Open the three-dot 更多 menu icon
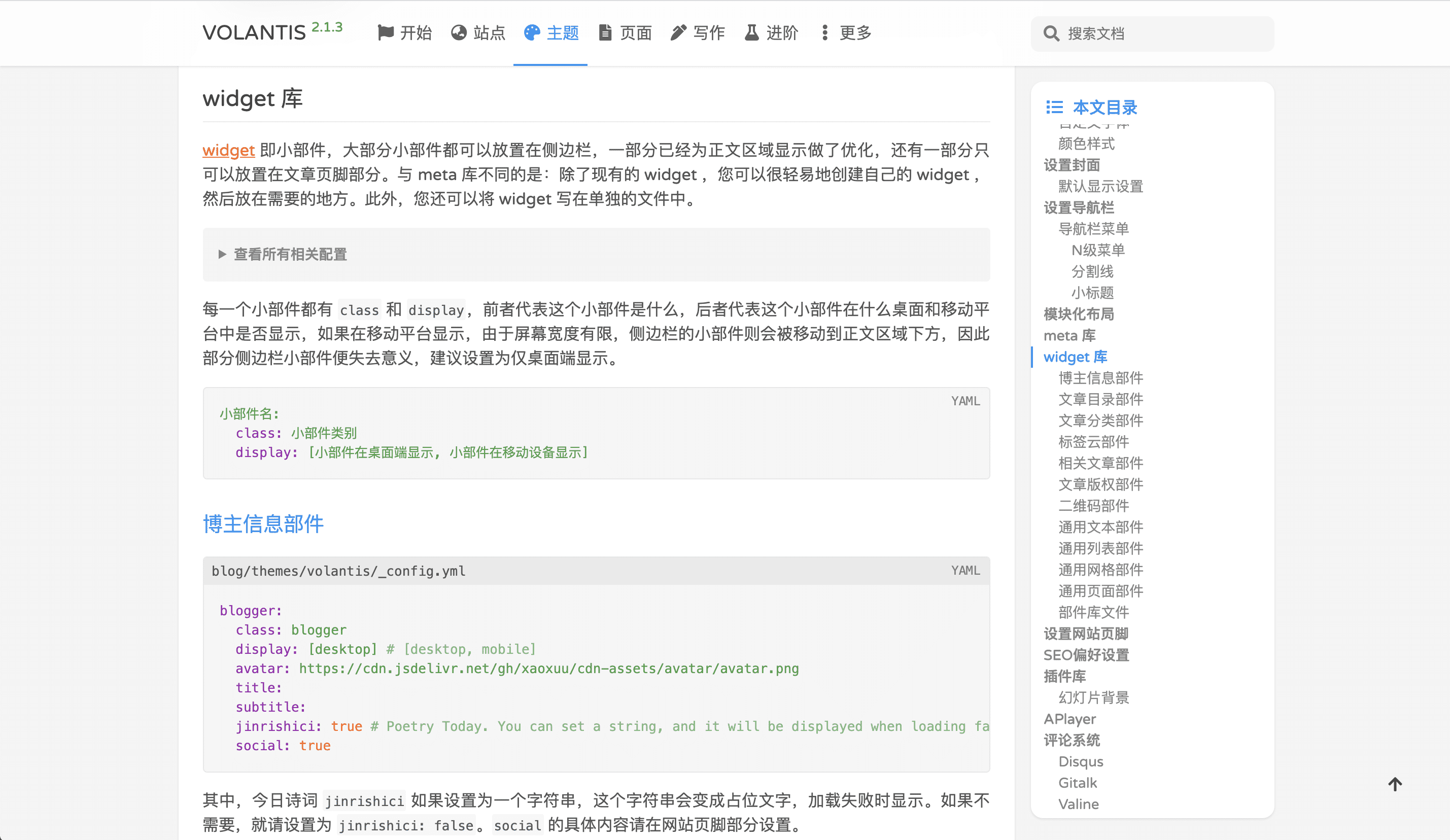Screen dimensions: 1450x840 pyautogui.click(x=824, y=33)
